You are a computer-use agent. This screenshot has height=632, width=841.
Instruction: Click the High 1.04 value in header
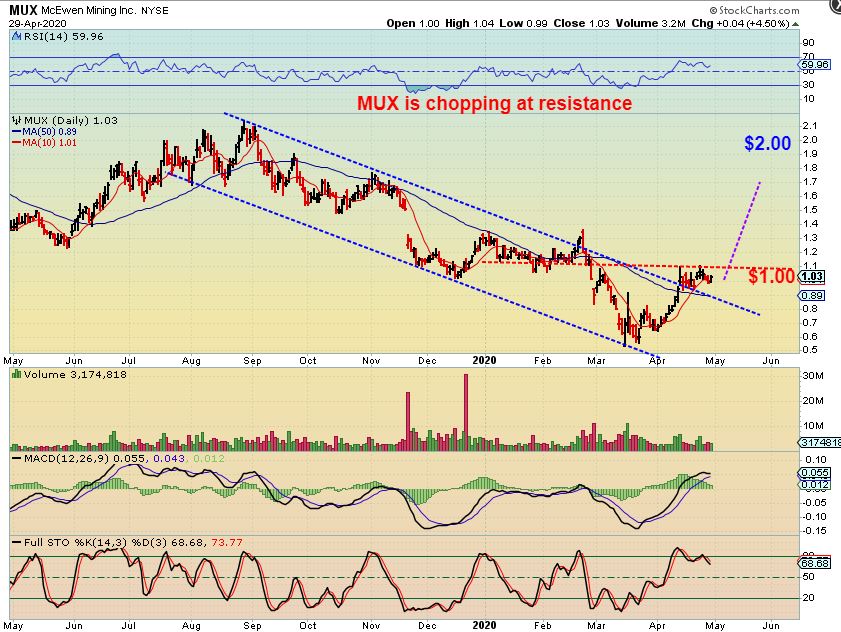coord(469,24)
